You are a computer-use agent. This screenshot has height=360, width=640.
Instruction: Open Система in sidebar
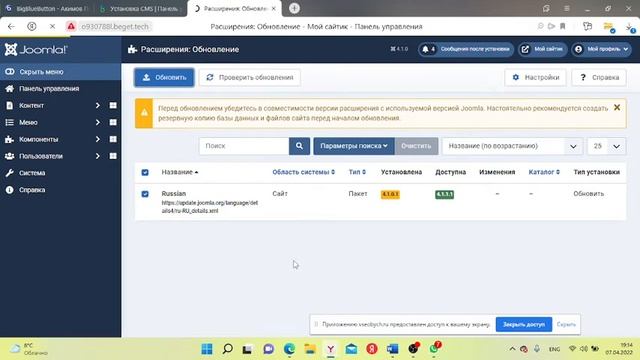(32, 173)
